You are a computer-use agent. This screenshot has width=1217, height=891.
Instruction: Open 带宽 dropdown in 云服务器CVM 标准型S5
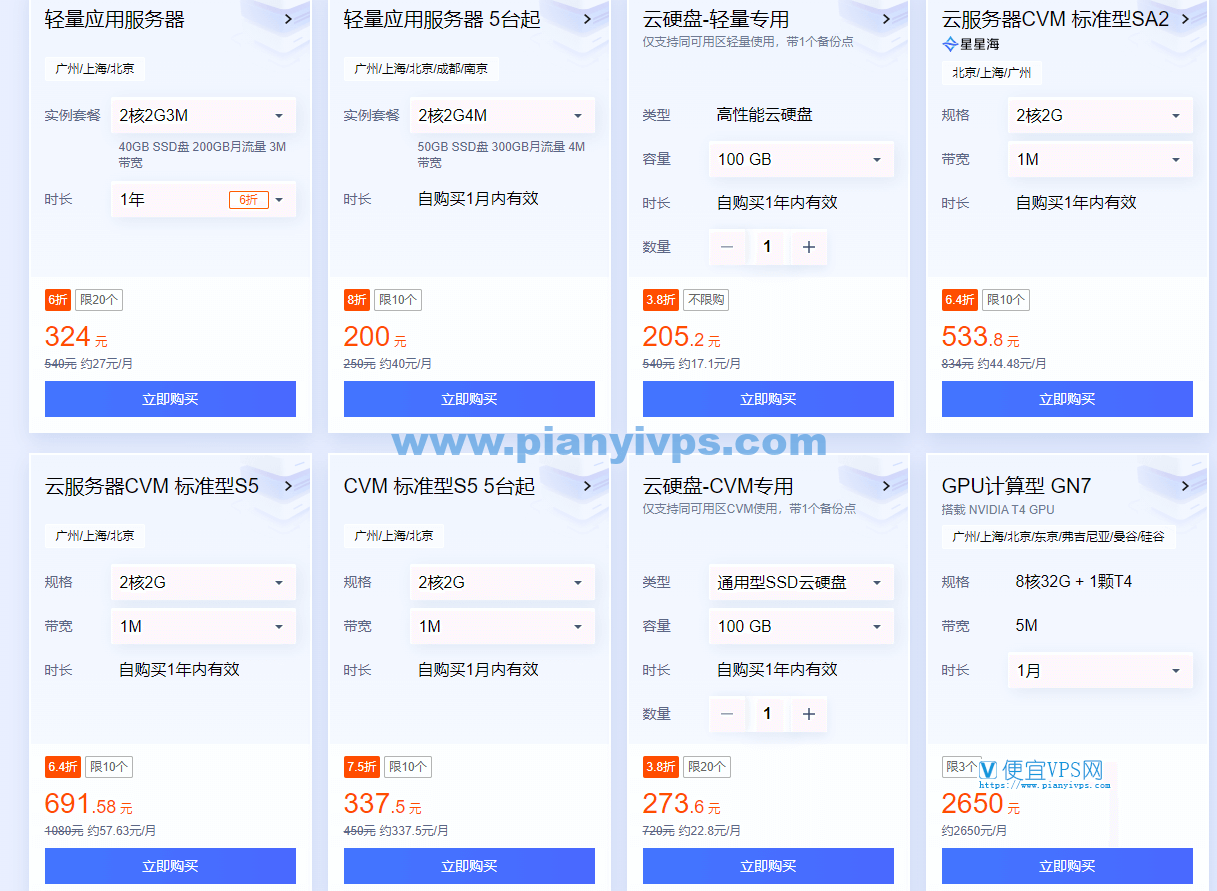[203, 626]
